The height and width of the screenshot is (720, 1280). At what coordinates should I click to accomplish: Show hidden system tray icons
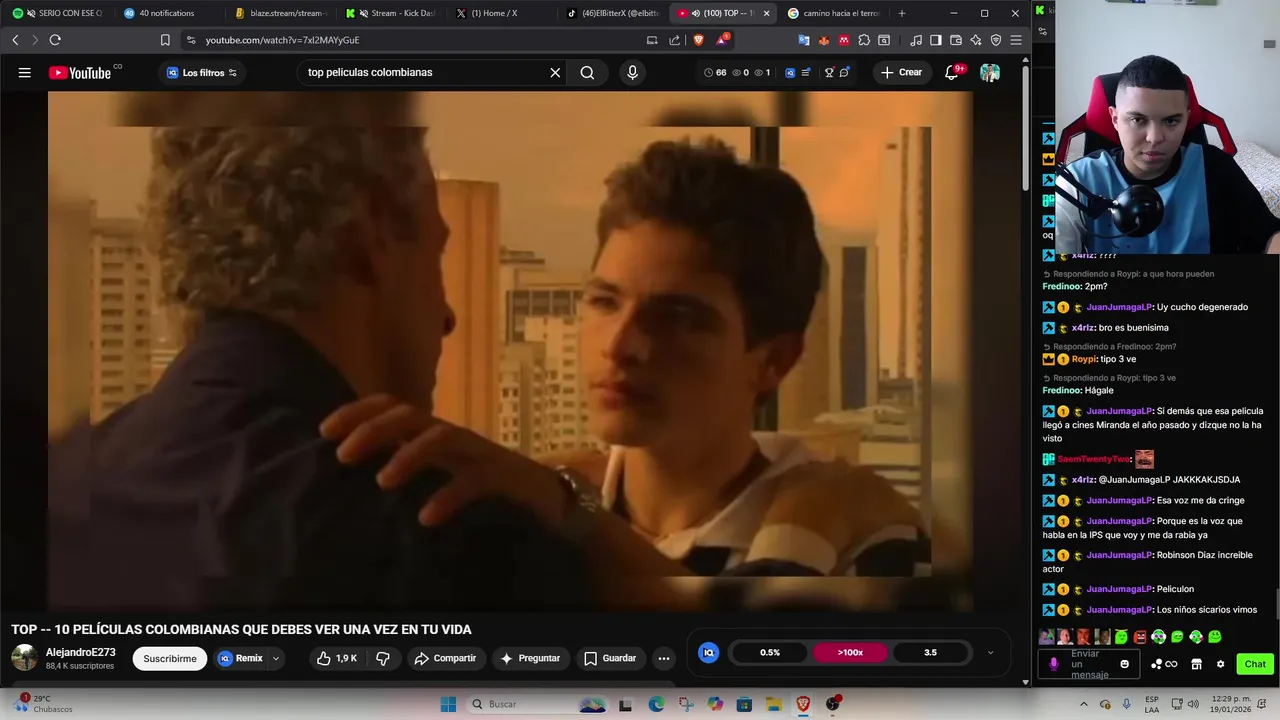pyautogui.click(x=1083, y=704)
